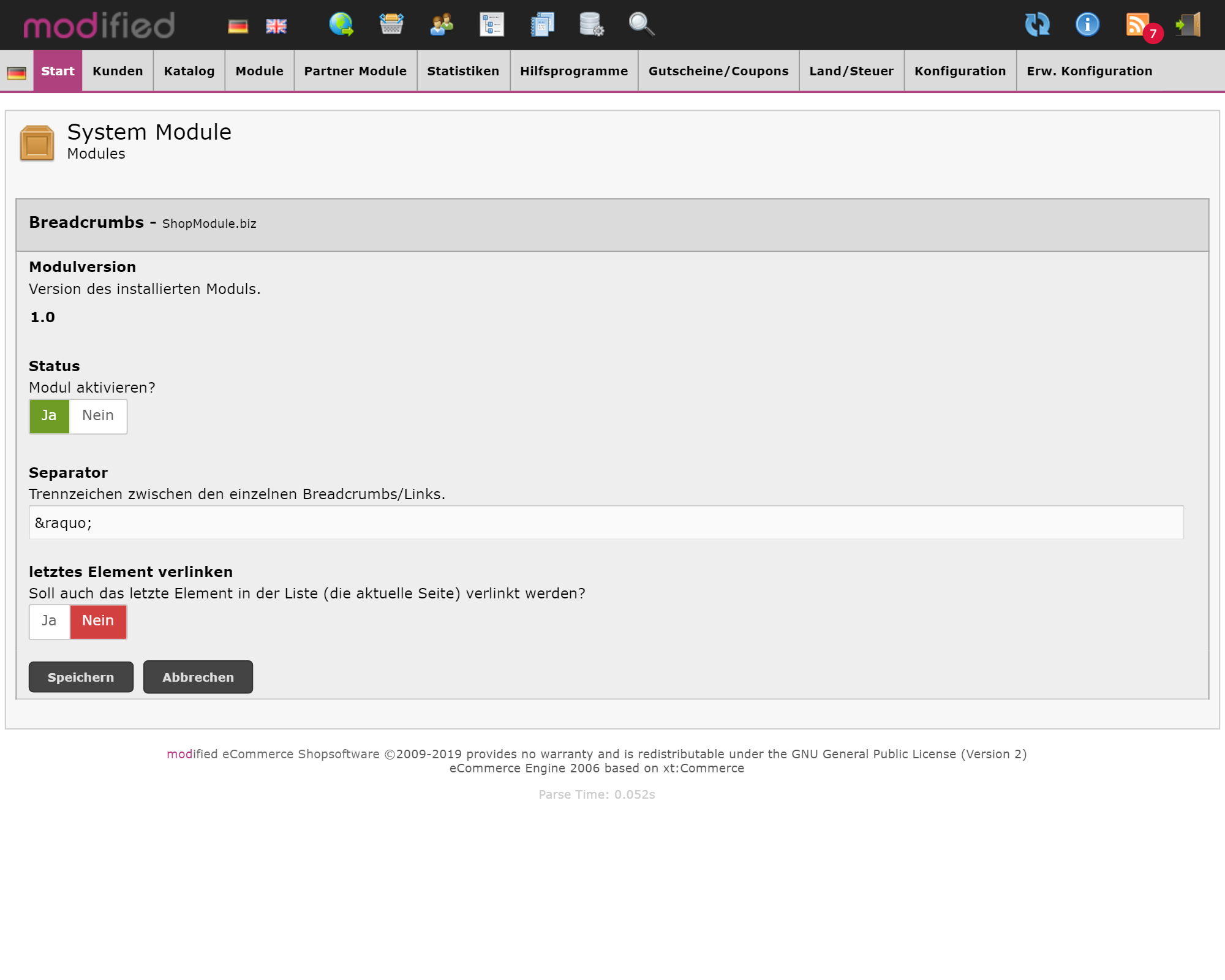1225x980 pixels.
Task: Set module Status to Nein
Action: point(98,416)
